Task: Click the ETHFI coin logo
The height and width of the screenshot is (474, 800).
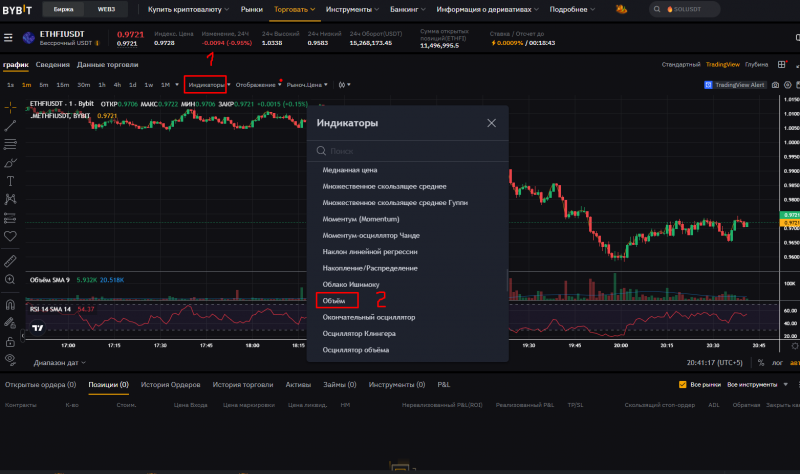Action: (x=29, y=38)
